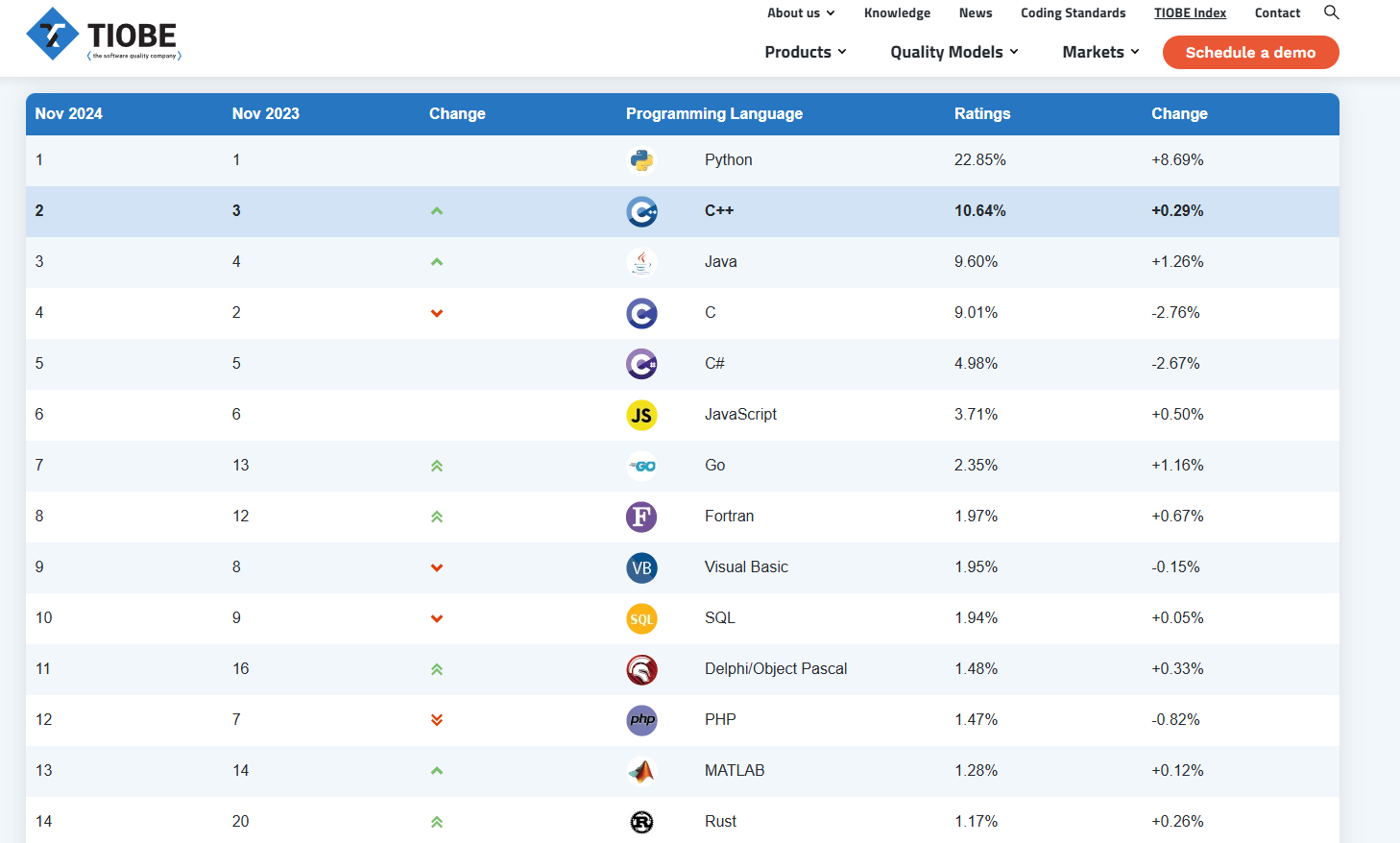
Task: Click the +1.16% change for Go
Action: coord(1177,466)
